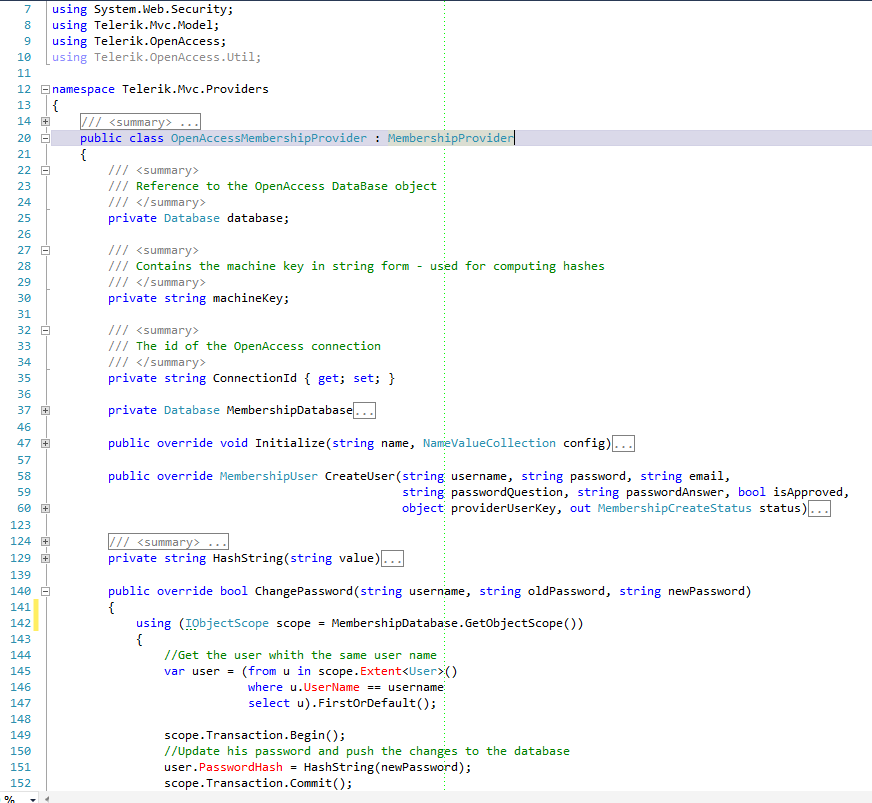This screenshot has height=803, width=872.
Task: Collapse summary comment using line 22 minus marker
Action: pyautogui.click(x=46, y=170)
